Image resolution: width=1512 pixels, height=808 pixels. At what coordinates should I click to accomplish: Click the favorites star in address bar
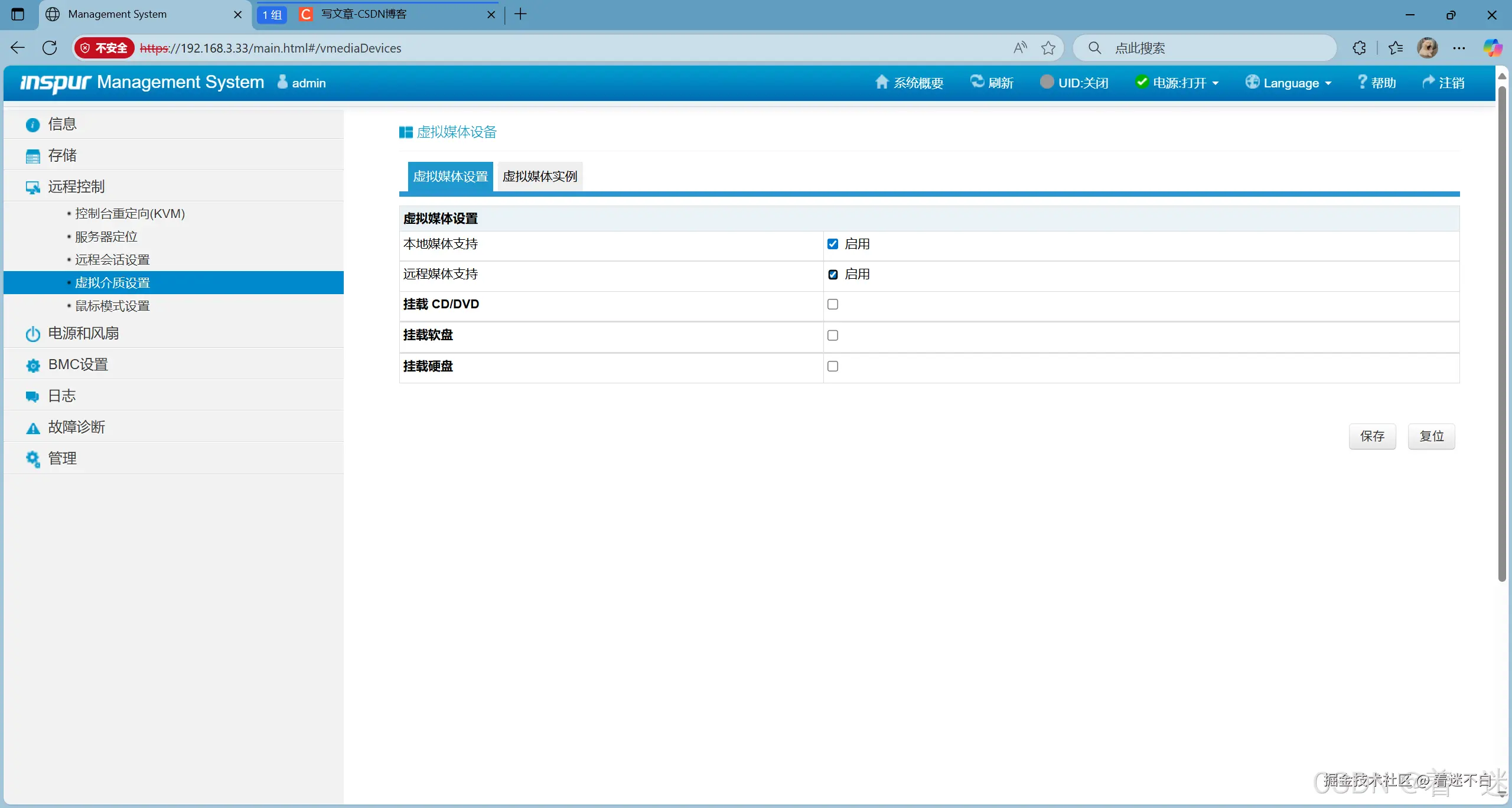pyautogui.click(x=1048, y=48)
